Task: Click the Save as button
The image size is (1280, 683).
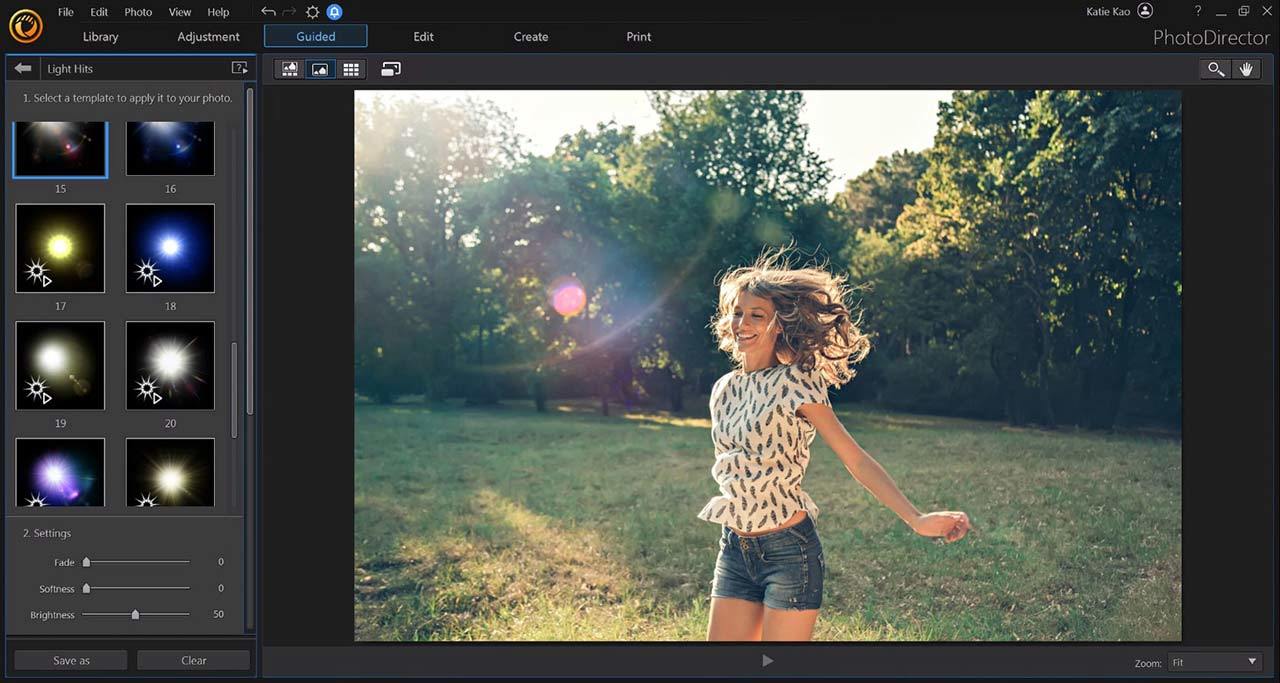Action: [71, 660]
